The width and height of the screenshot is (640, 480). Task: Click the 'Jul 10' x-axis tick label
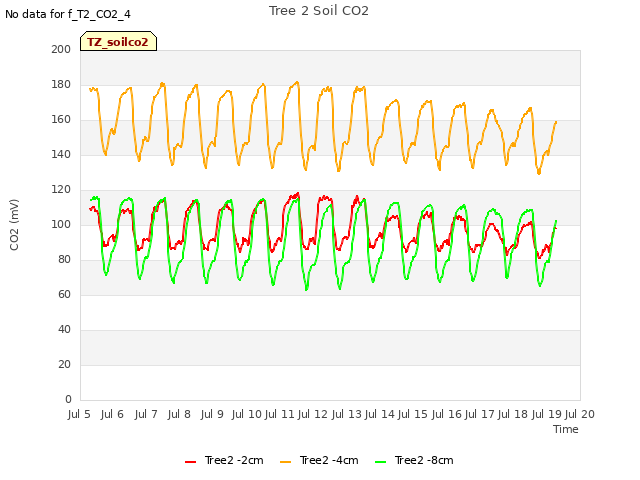(247, 414)
